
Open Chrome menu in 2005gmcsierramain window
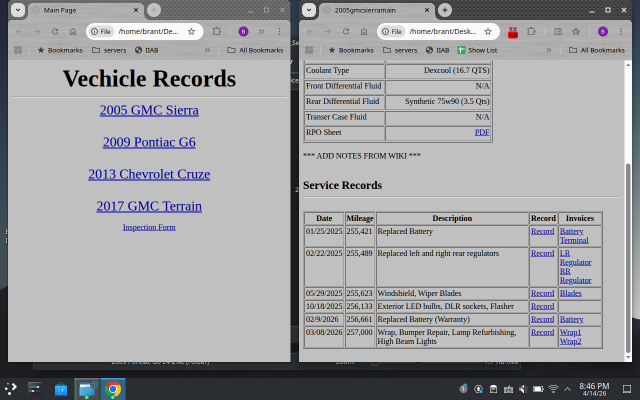(621, 31)
